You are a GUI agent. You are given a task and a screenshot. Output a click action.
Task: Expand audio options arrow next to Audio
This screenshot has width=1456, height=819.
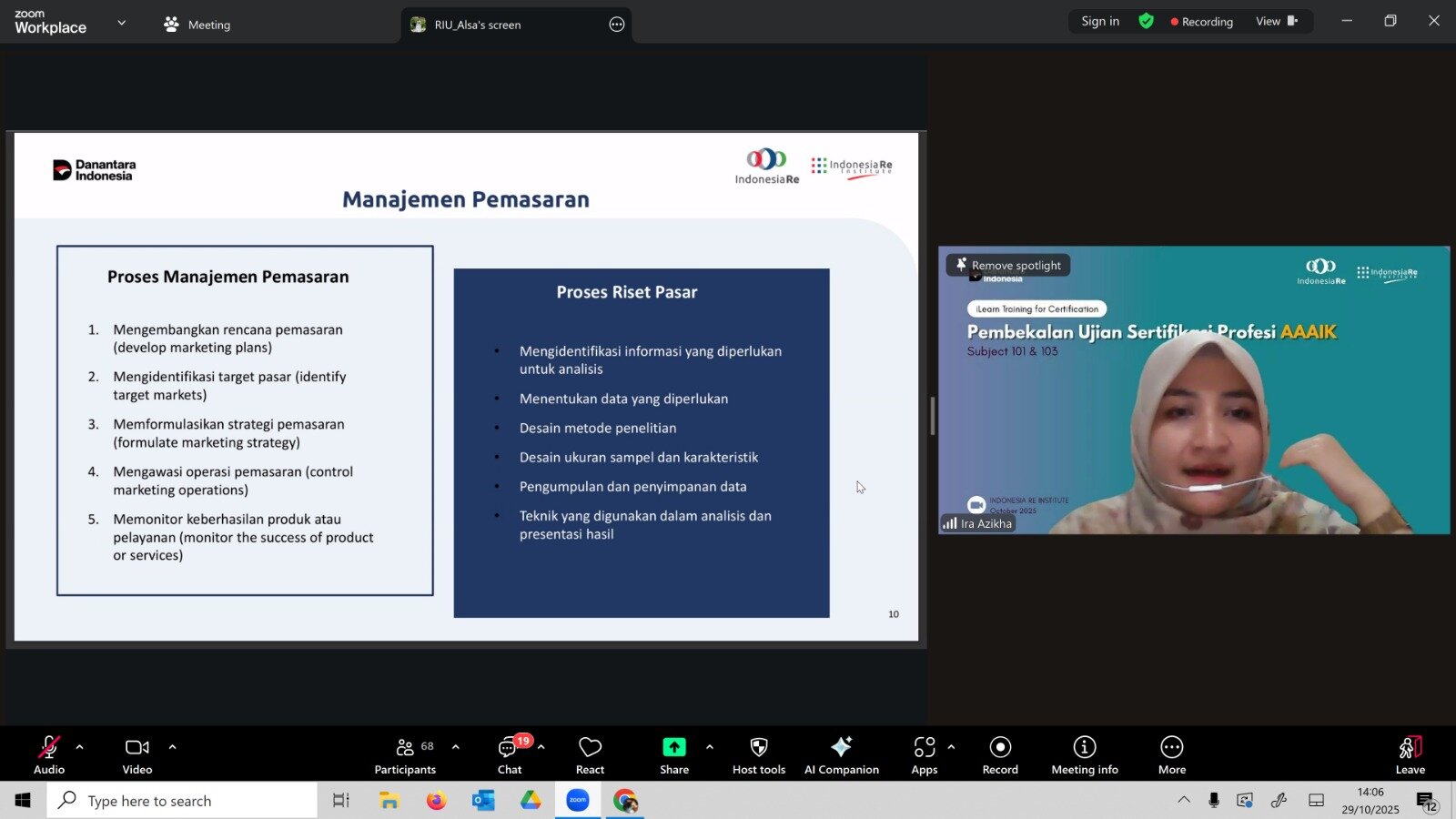[80, 747]
